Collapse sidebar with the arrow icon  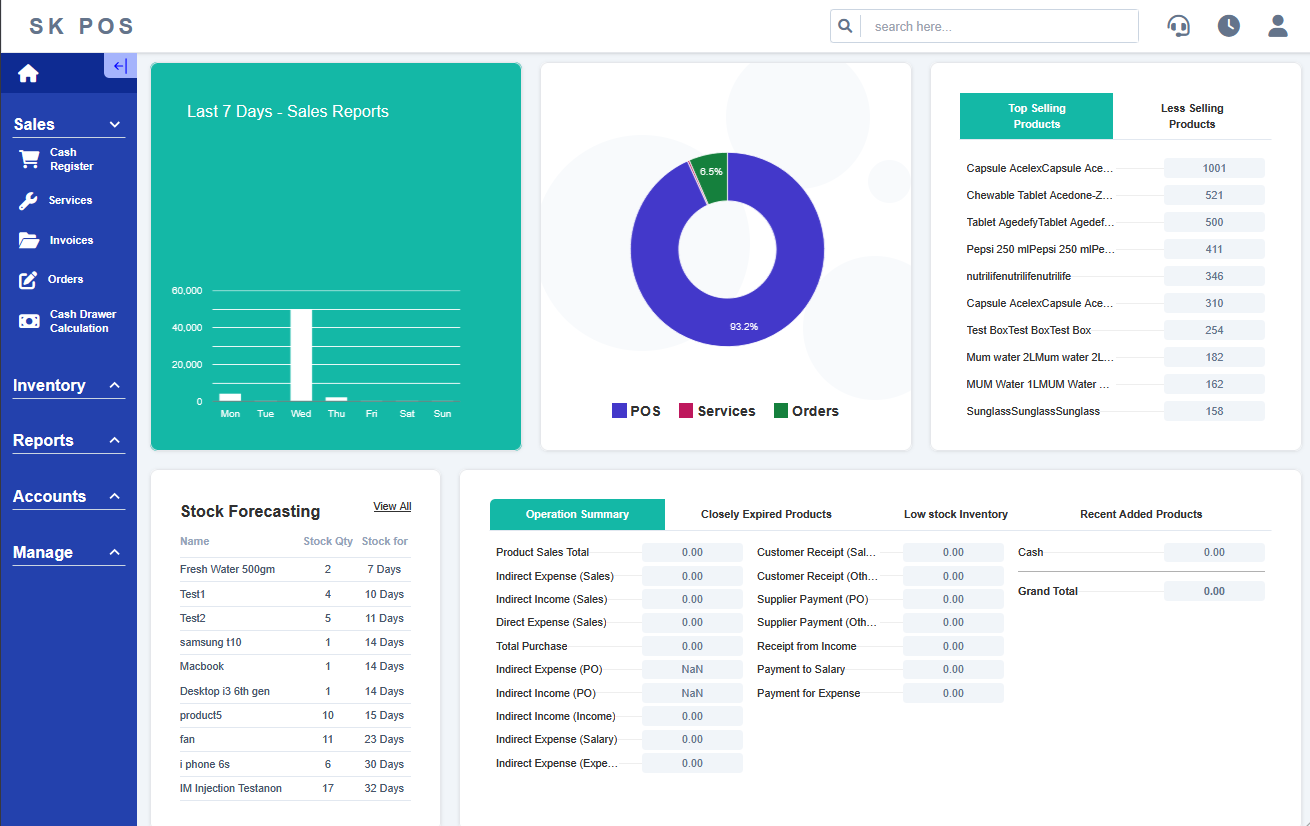pos(120,66)
